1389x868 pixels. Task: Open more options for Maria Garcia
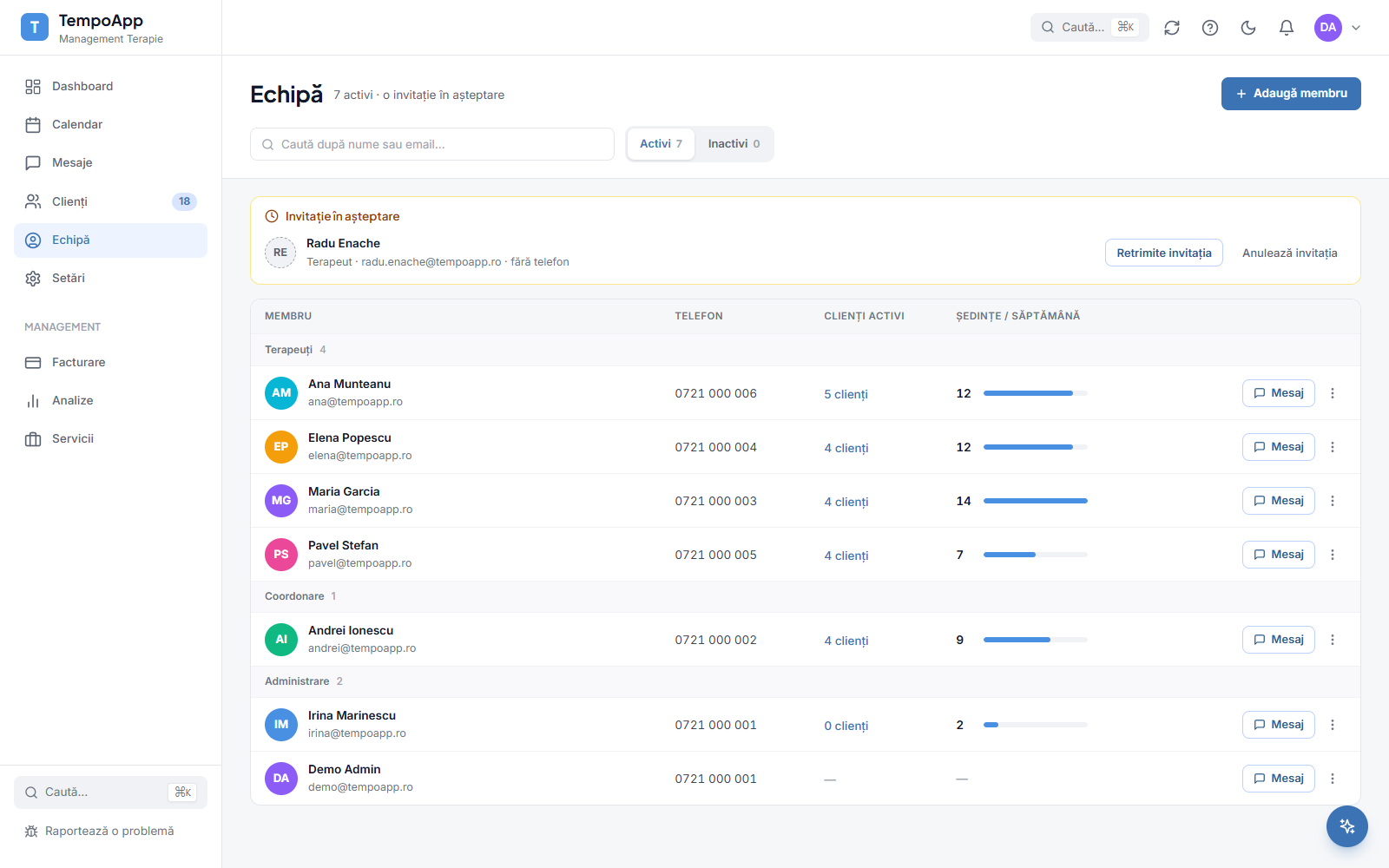1333,501
